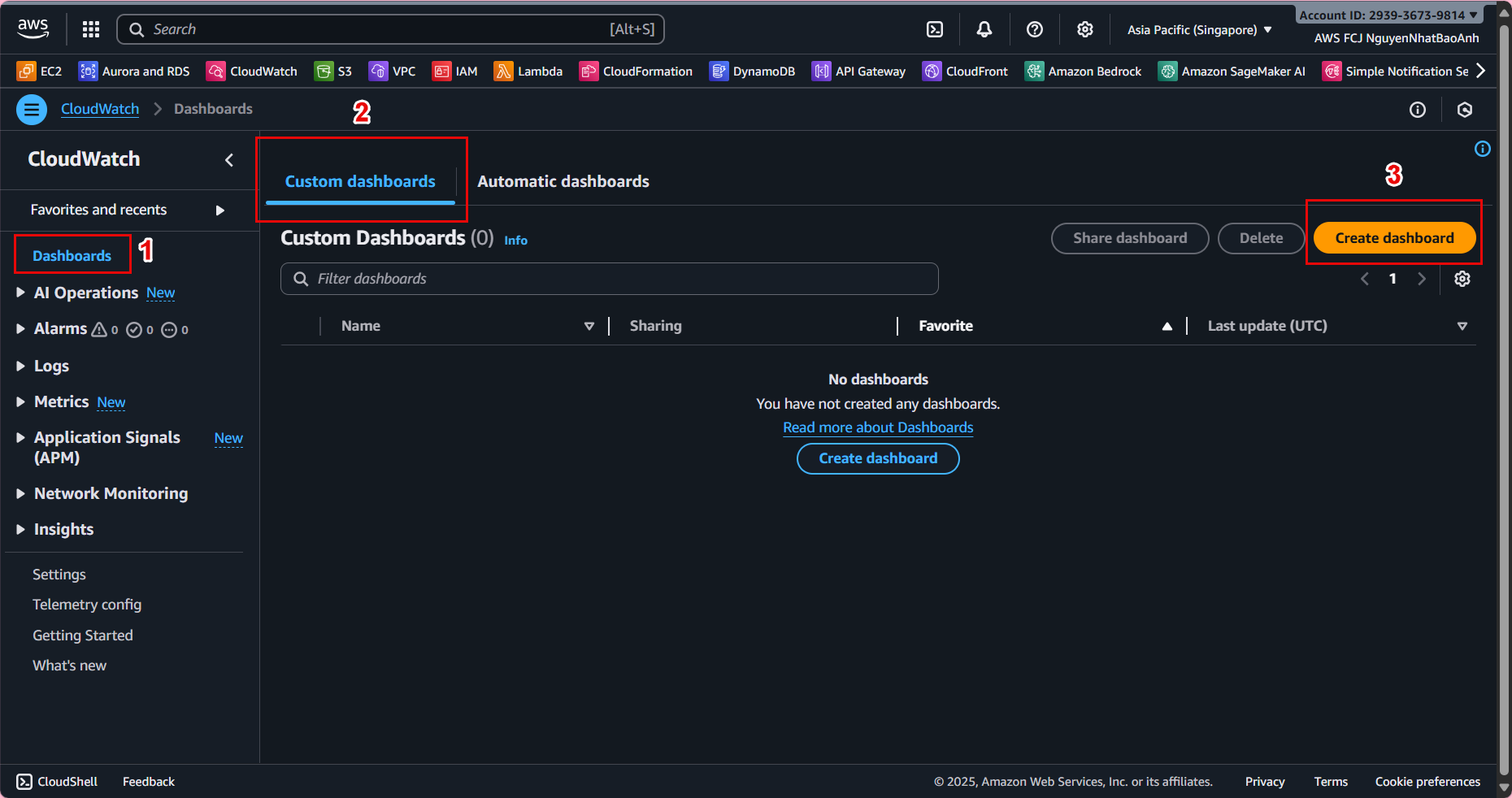Open the settings gear in top bar
The image size is (1512, 798).
(x=1085, y=29)
